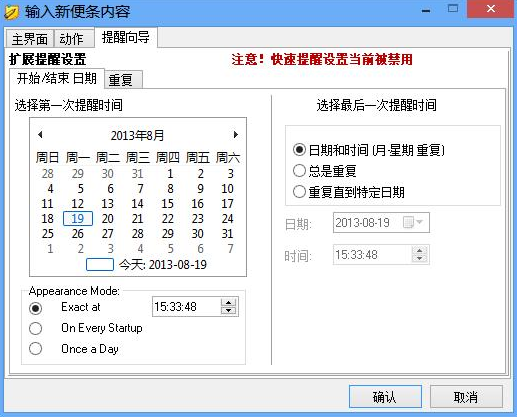Increase the 时间 spinner value
The image size is (517, 417).
coord(420,251)
